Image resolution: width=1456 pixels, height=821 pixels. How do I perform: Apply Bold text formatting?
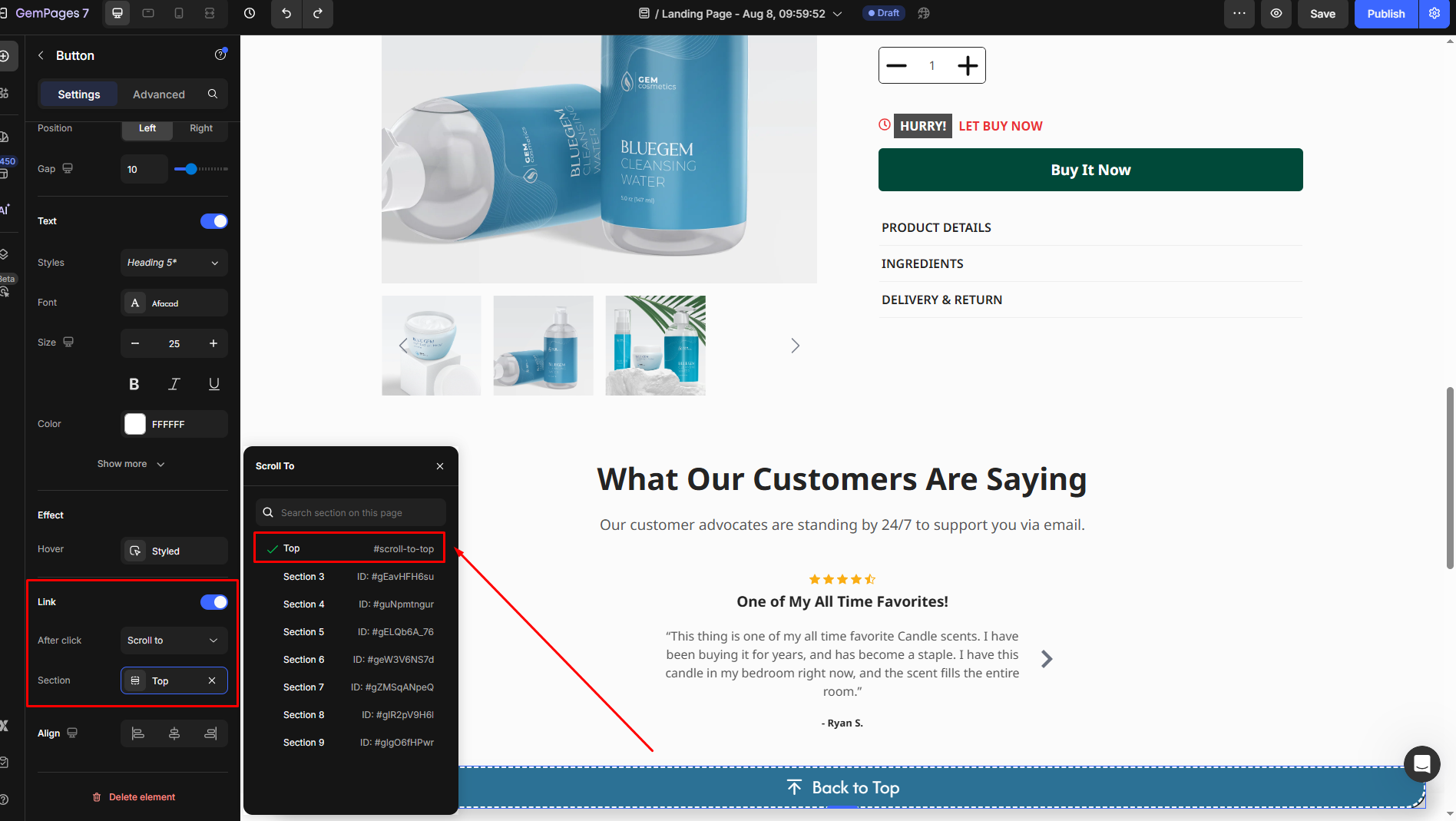click(134, 384)
